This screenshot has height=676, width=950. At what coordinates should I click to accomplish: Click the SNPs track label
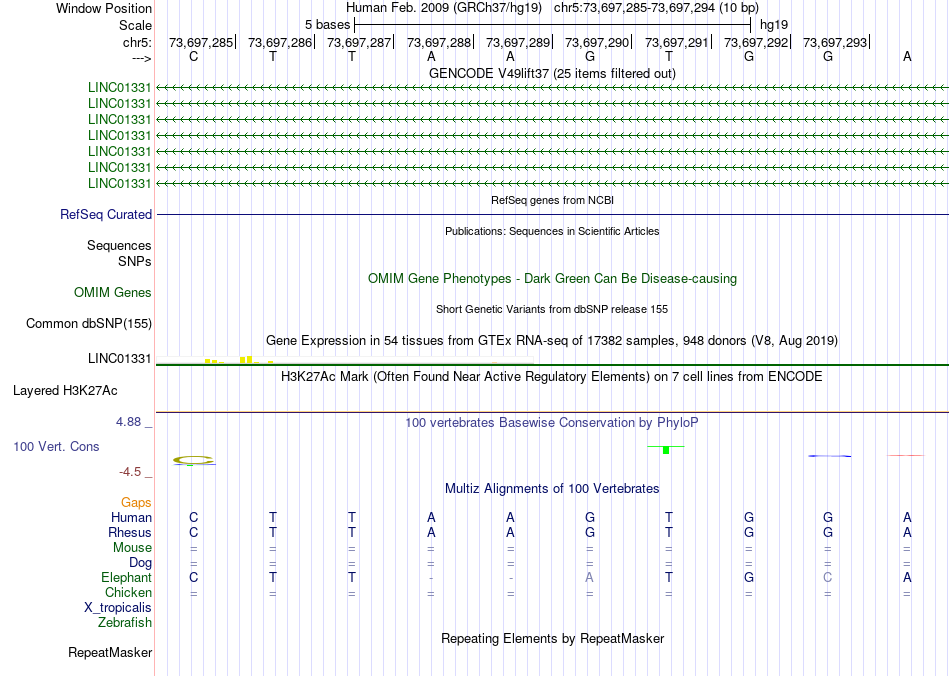pyautogui.click(x=135, y=261)
